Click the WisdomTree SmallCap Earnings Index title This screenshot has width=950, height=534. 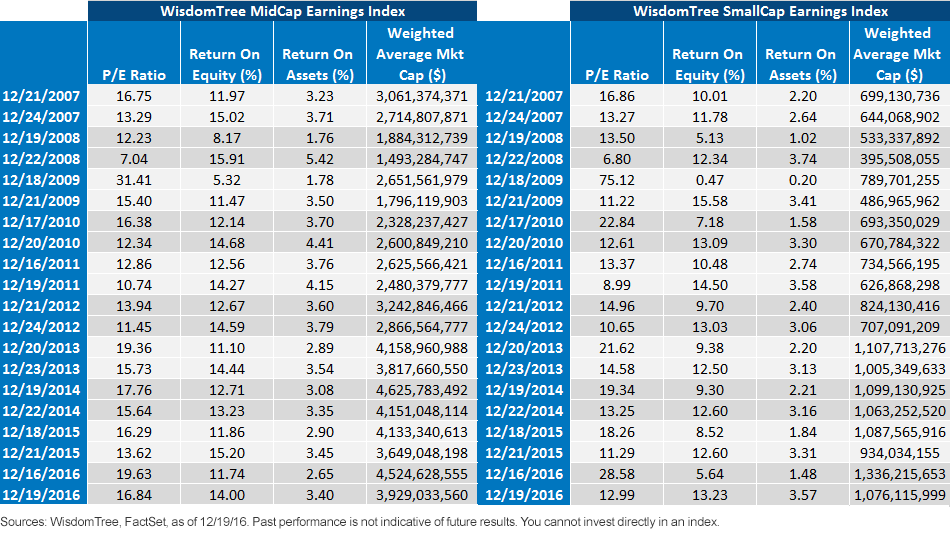pos(760,11)
